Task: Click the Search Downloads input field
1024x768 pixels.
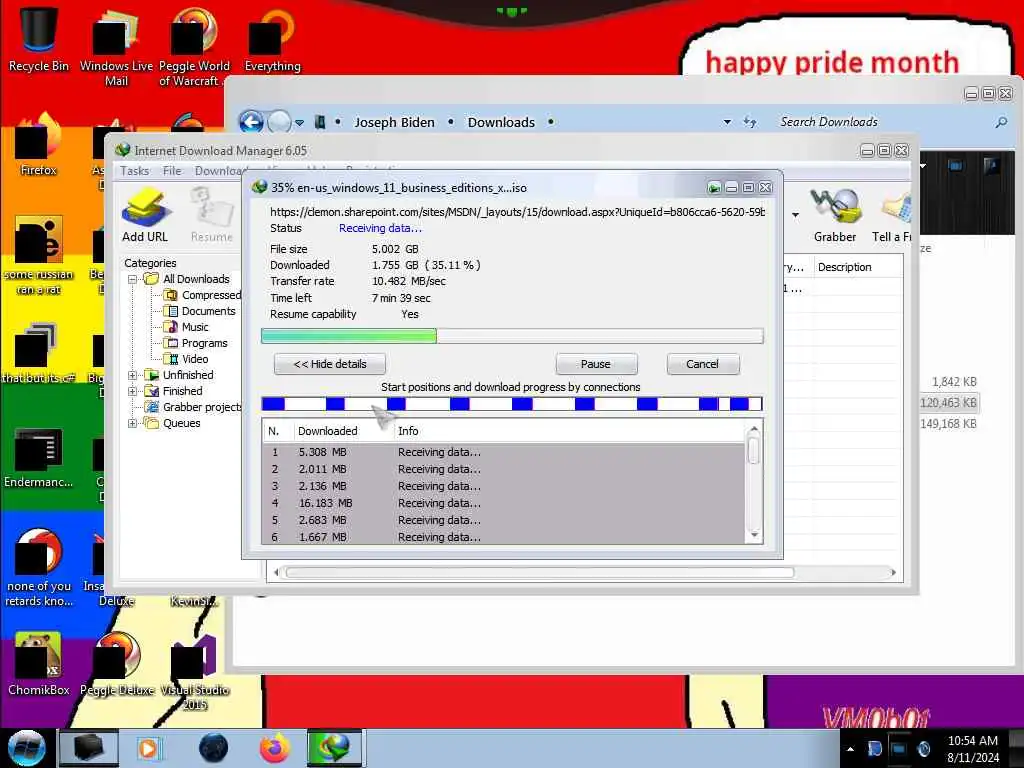Action: [882, 122]
